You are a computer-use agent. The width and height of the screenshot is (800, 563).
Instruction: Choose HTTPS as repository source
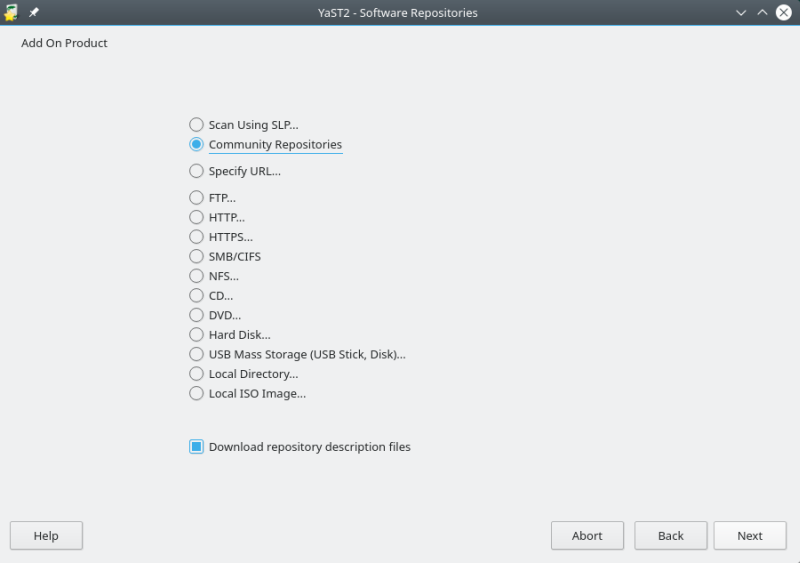pyautogui.click(x=196, y=237)
